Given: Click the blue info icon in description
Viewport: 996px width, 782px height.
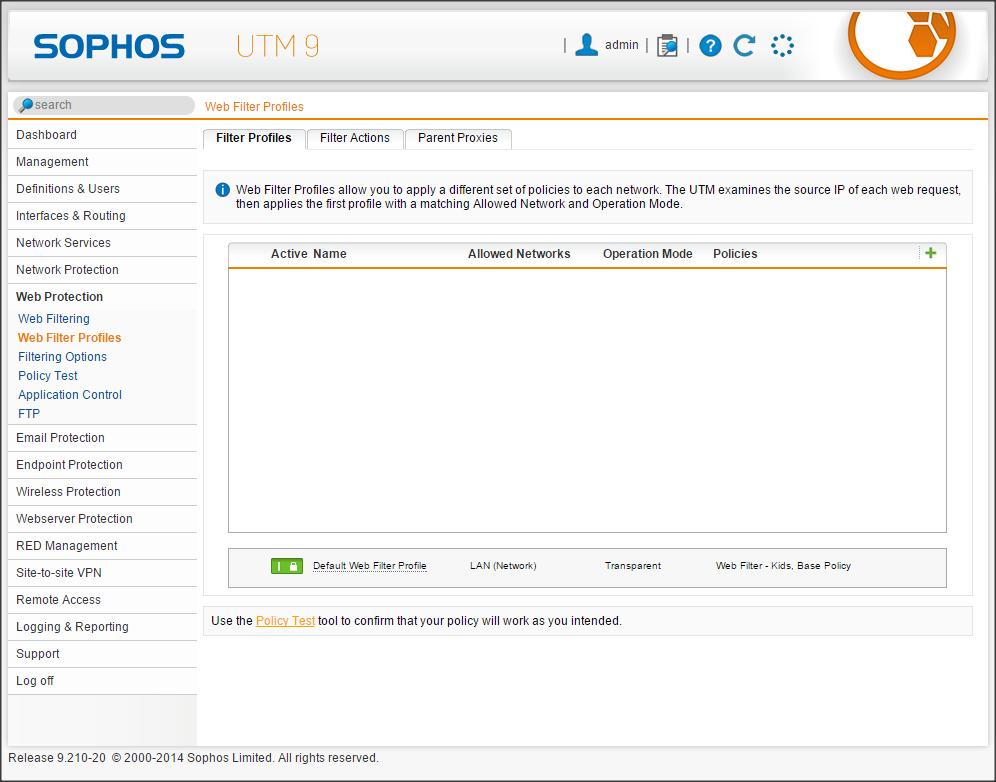Looking at the screenshot, I should point(222,190).
